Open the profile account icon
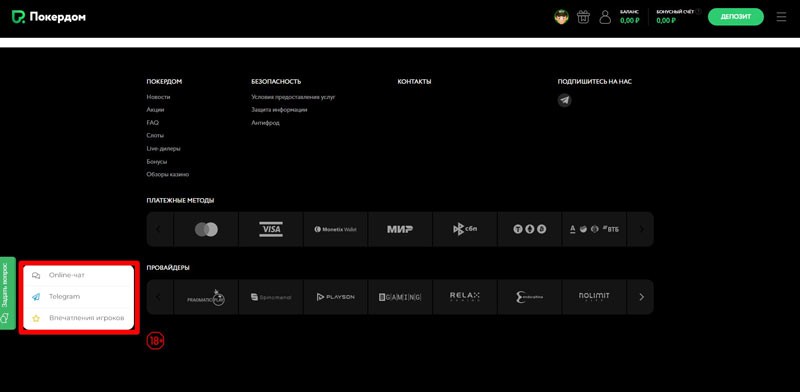The width and height of the screenshot is (800, 392). click(605, 17)
